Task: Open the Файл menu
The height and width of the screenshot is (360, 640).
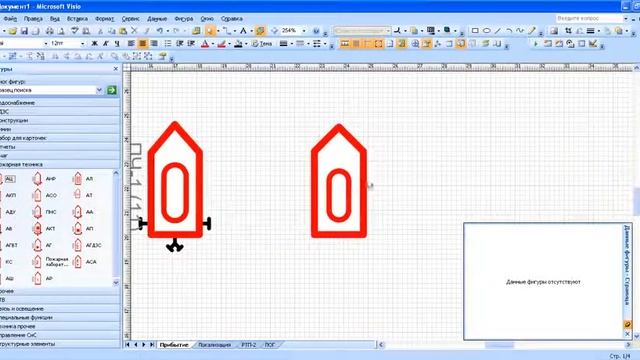Action: coord(9,19)
